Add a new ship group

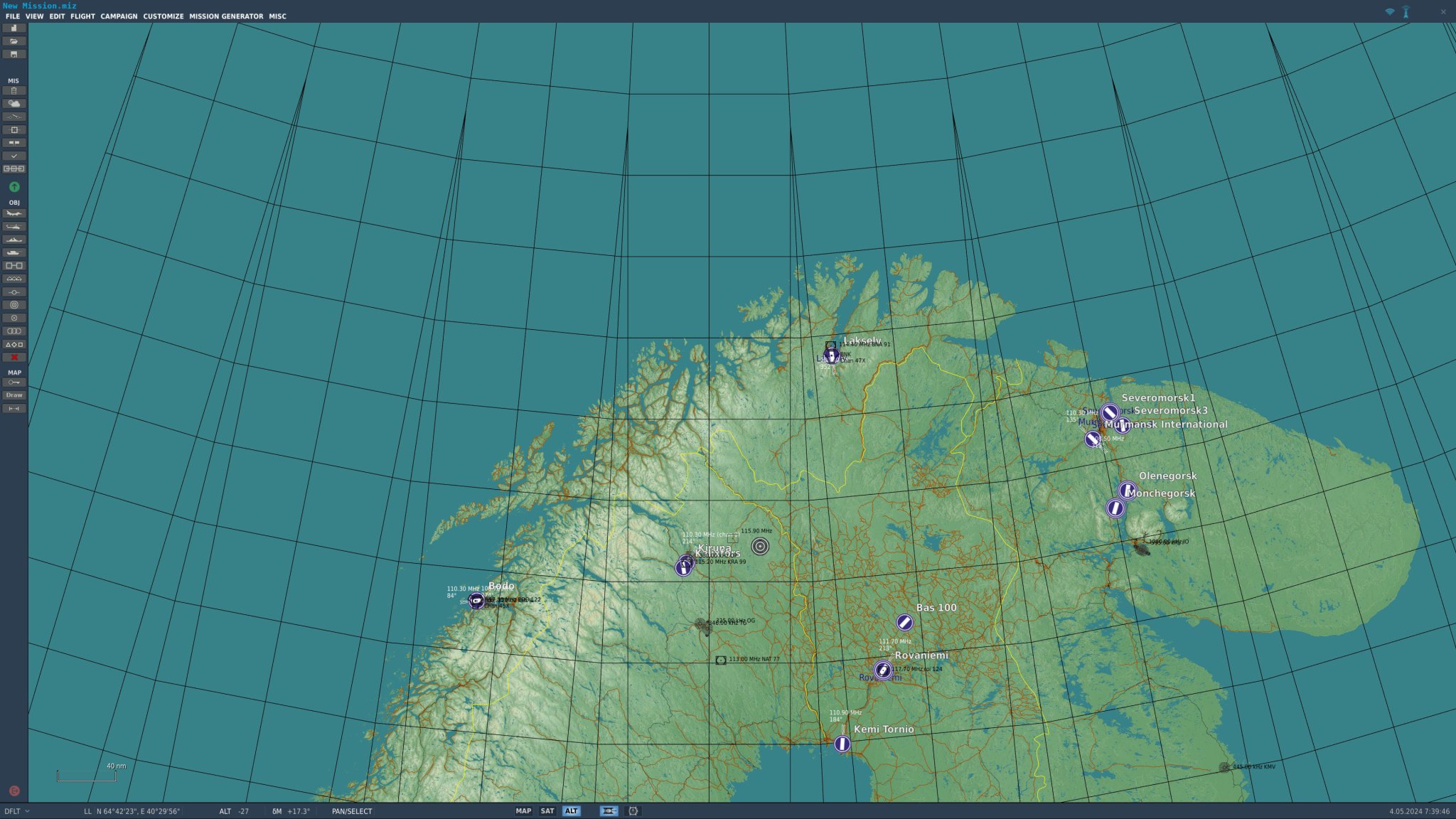click(x=14, y=240)
